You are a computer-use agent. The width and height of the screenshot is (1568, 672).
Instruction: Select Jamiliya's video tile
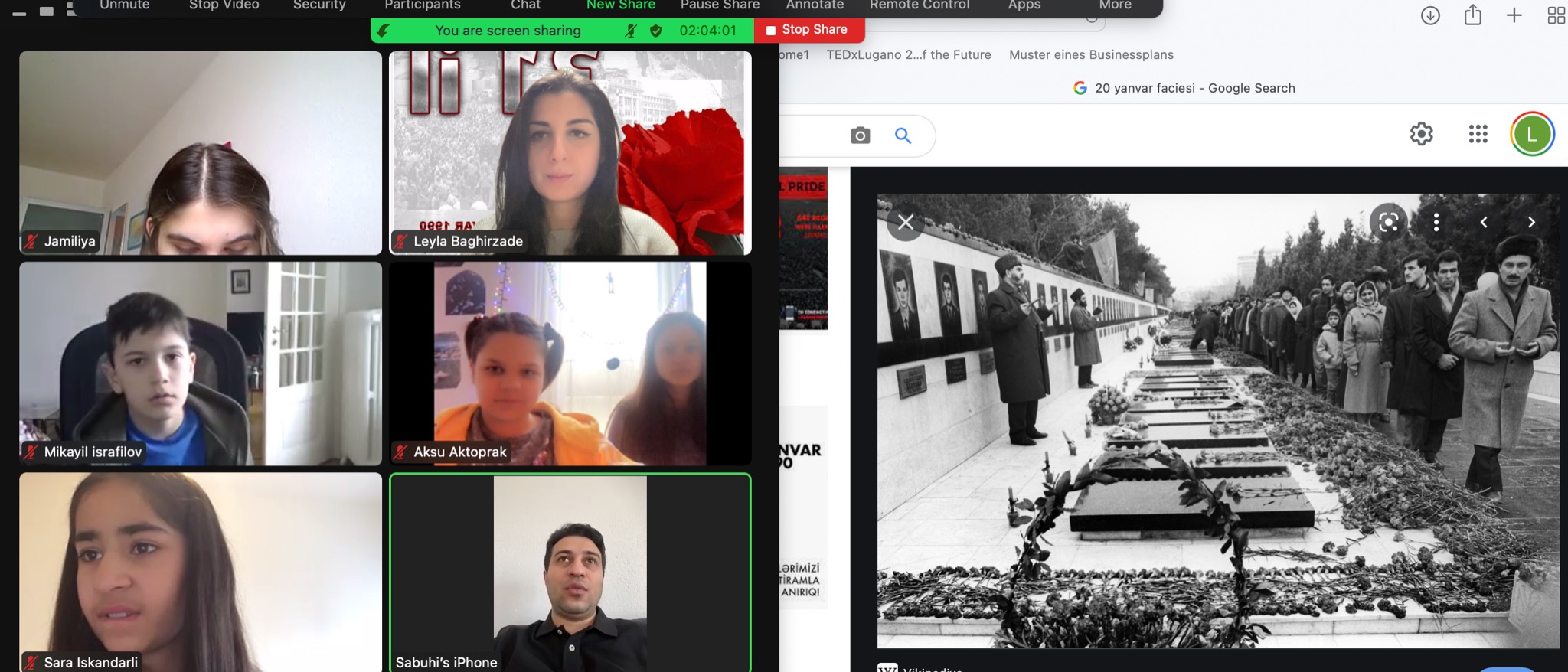tap(201, 152)
